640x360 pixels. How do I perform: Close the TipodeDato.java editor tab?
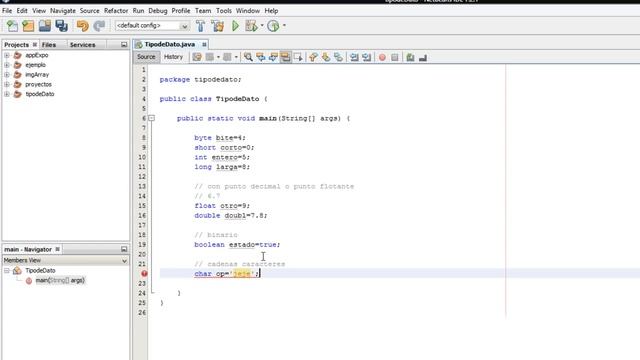204,44
